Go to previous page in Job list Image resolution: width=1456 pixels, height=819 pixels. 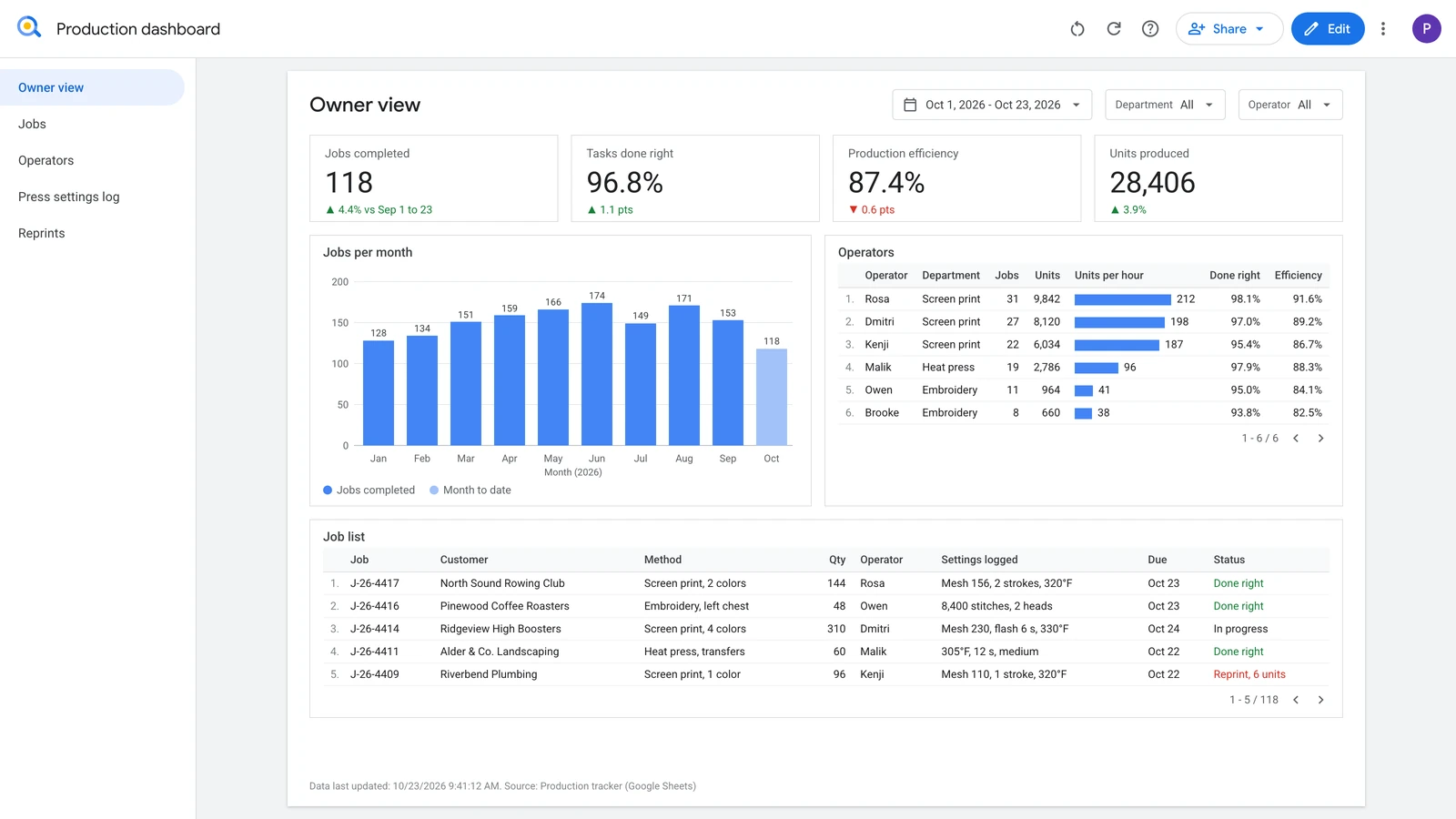click(1296, 700)
